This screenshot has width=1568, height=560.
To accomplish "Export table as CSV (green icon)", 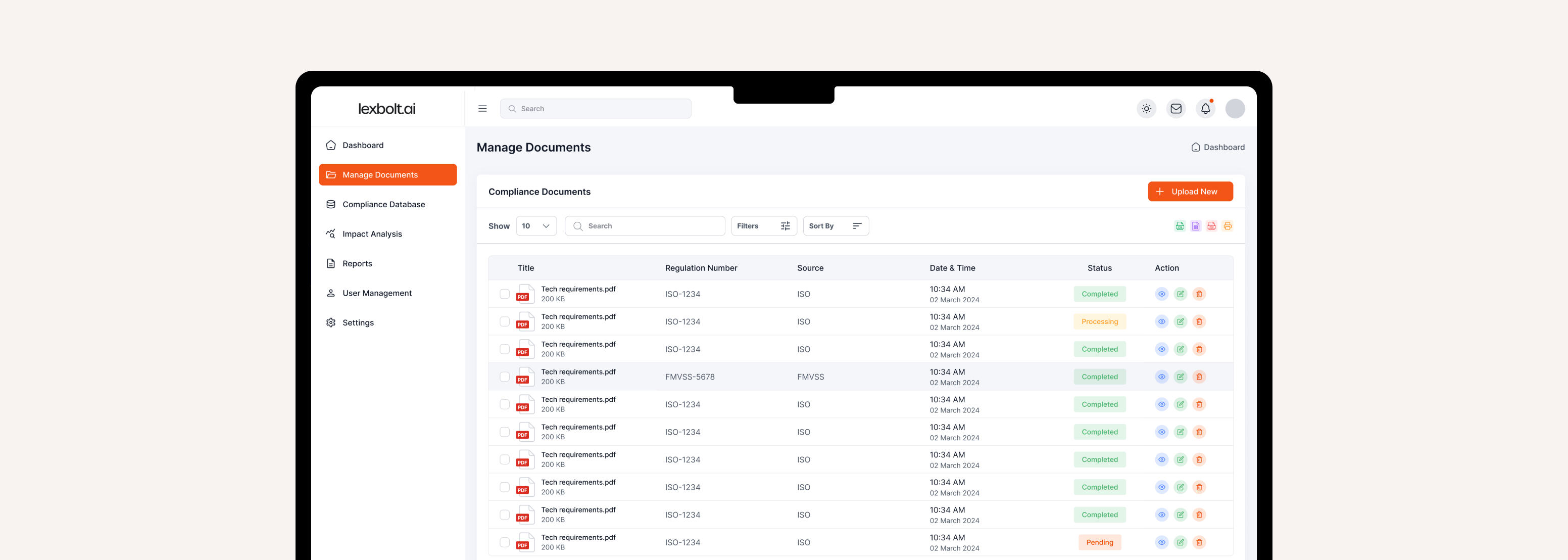I will point(1180,226).
